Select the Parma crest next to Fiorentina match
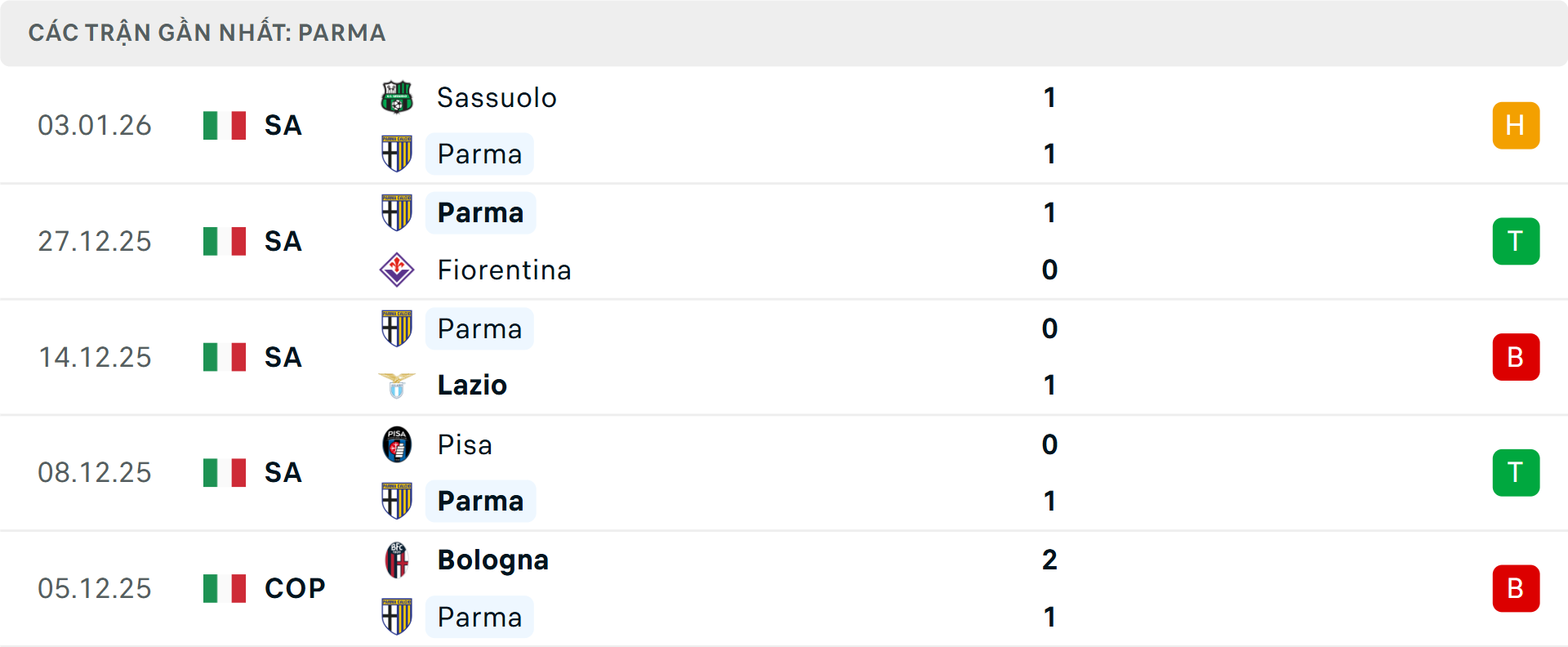1568x647 pixels. [397, 212]
